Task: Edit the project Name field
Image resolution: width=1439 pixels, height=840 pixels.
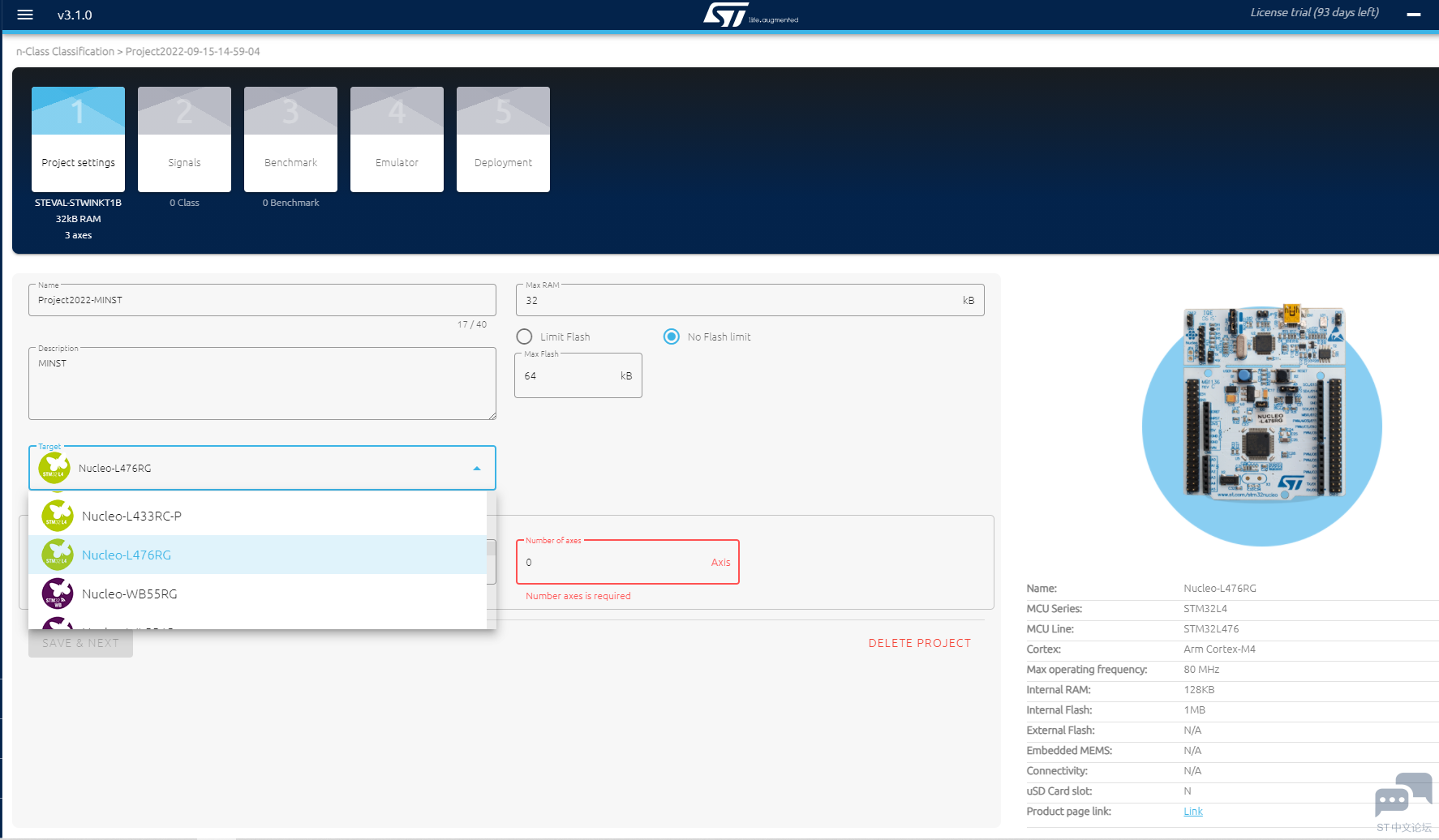Action: click(262, 300)
